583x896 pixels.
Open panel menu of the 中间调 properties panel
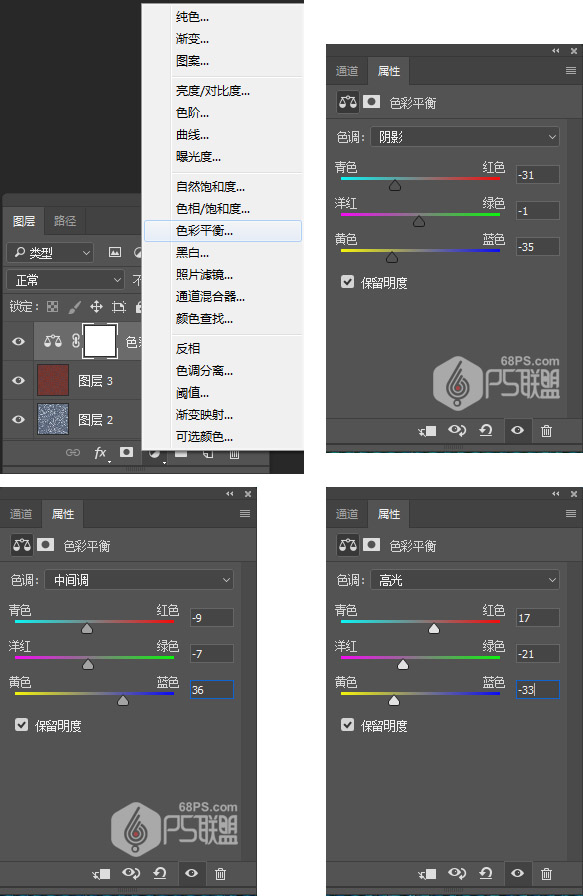(245, 514)
